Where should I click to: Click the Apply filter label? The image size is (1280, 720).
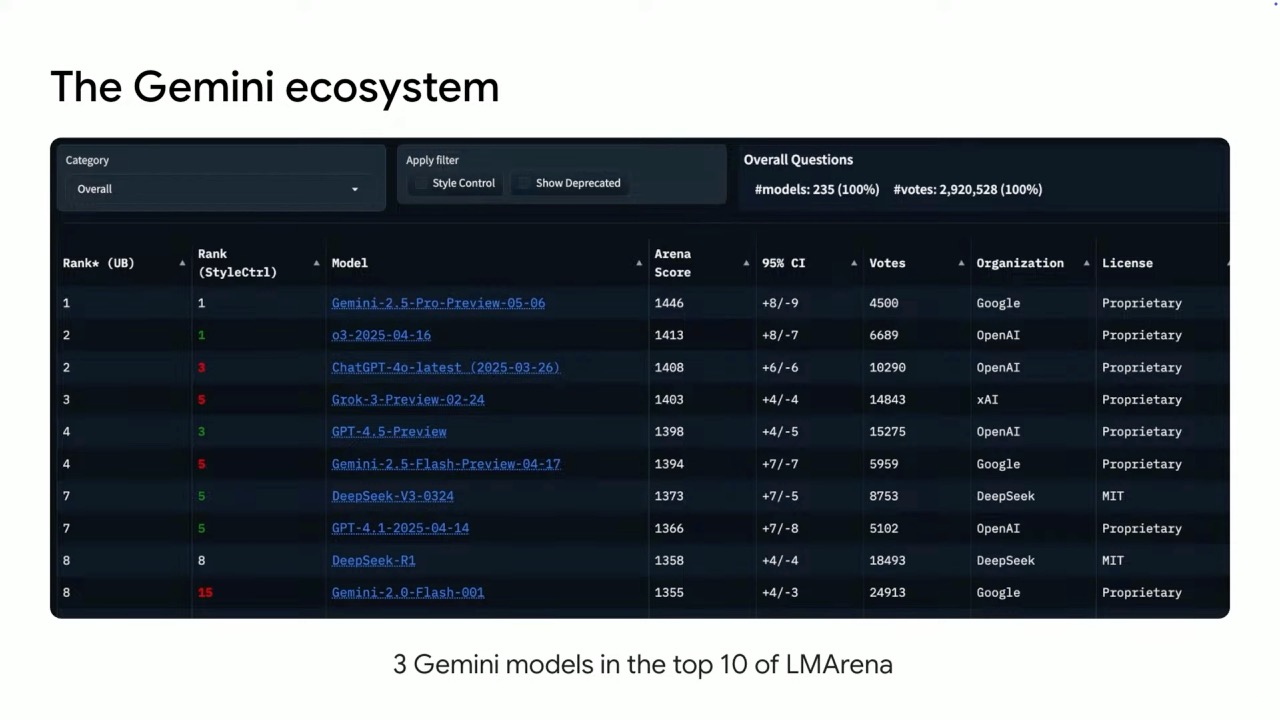[432, 160]
